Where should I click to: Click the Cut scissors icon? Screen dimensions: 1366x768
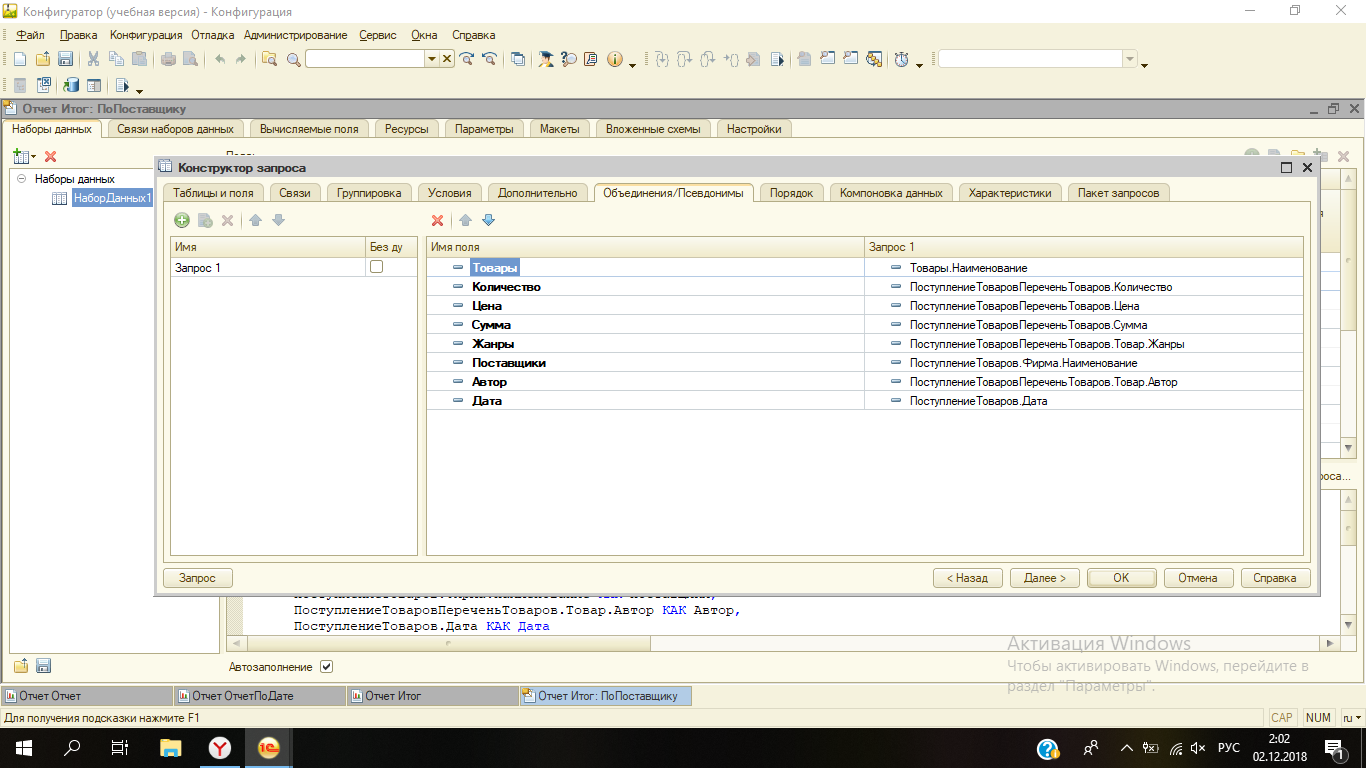tap(93, 59)
